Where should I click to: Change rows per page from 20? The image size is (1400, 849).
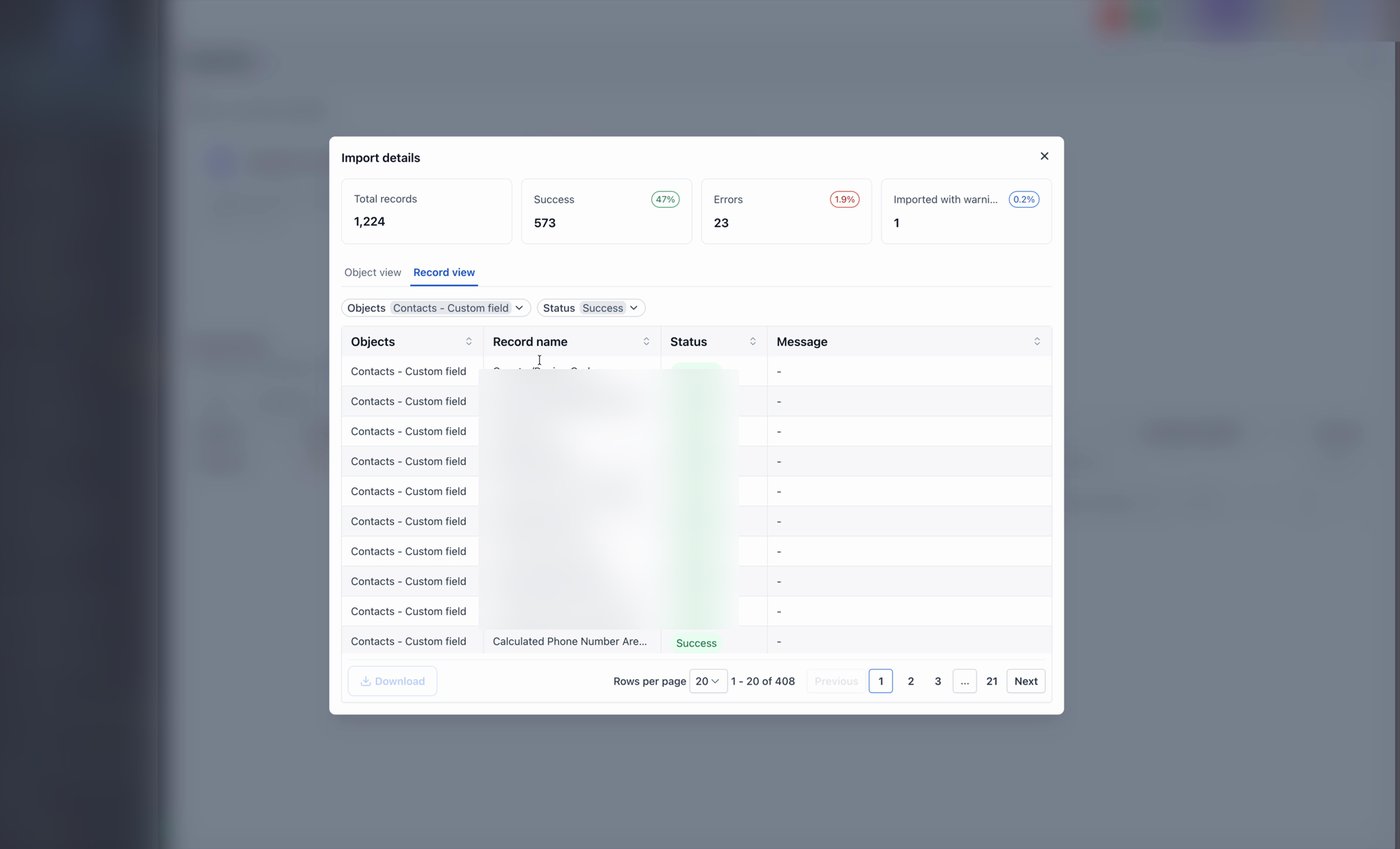click(x=708, y=680)
